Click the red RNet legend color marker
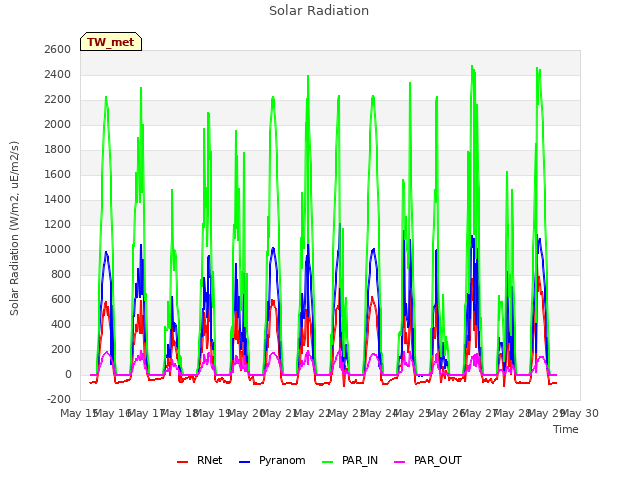 (x=182, y=462)
